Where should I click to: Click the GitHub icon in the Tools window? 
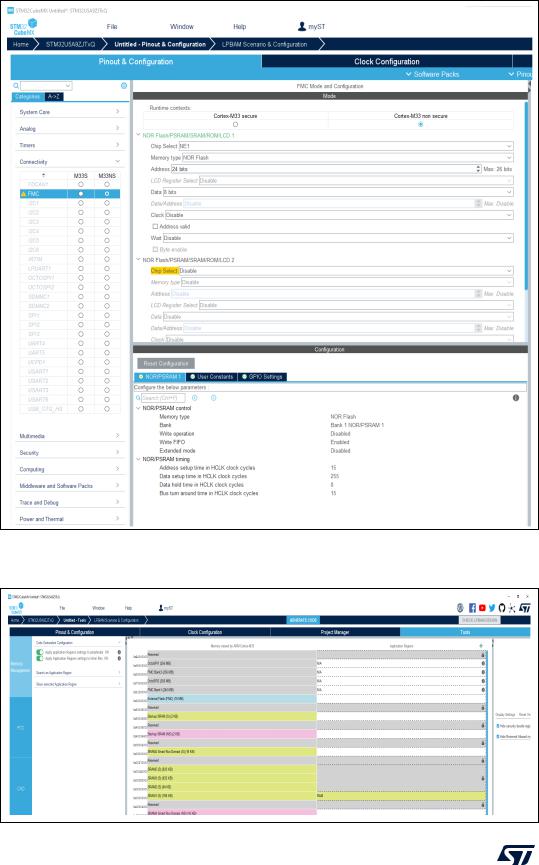click(x=501, y=608)
